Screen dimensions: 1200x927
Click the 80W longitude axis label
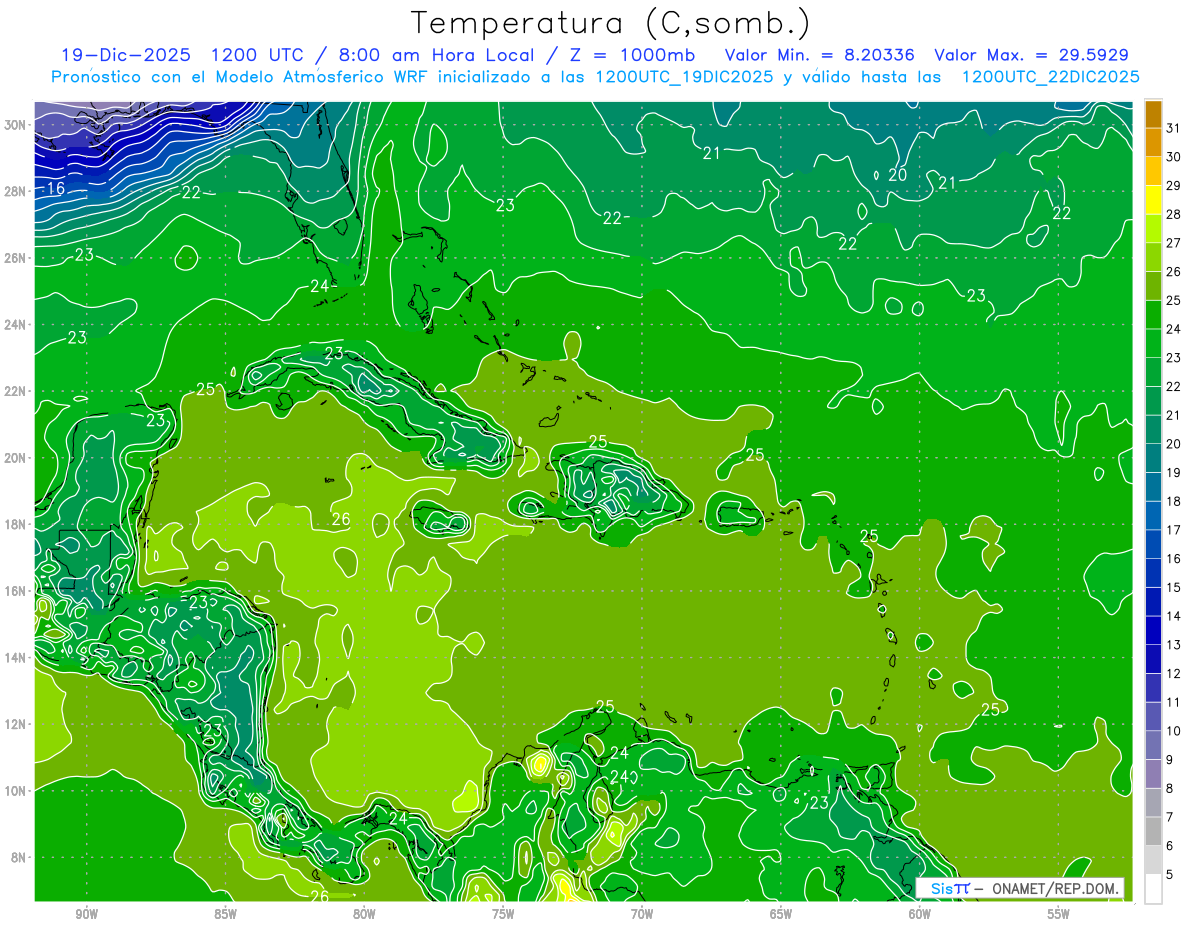[x=364, y=914]
